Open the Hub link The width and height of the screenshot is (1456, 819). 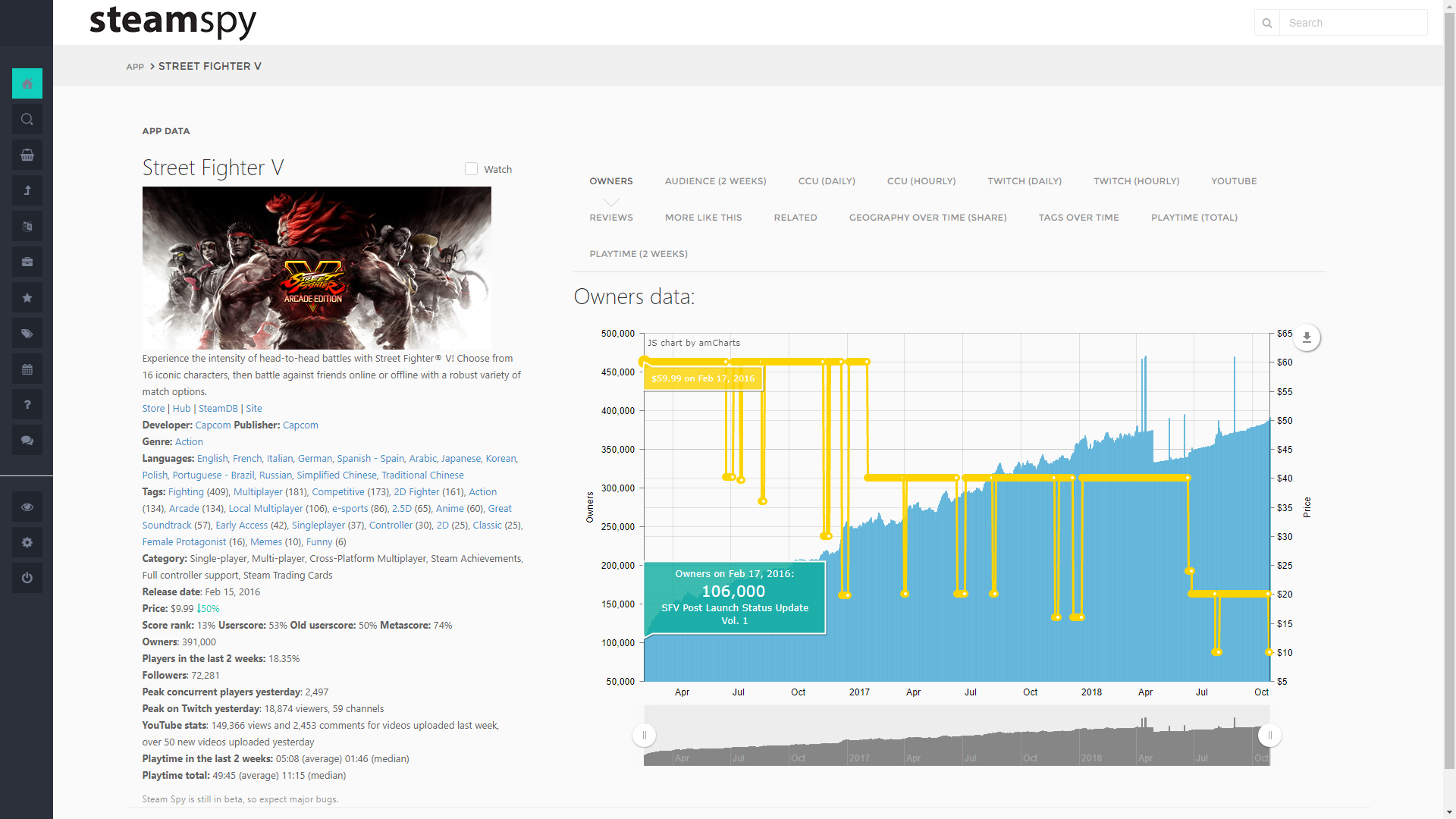coord(181,409)
